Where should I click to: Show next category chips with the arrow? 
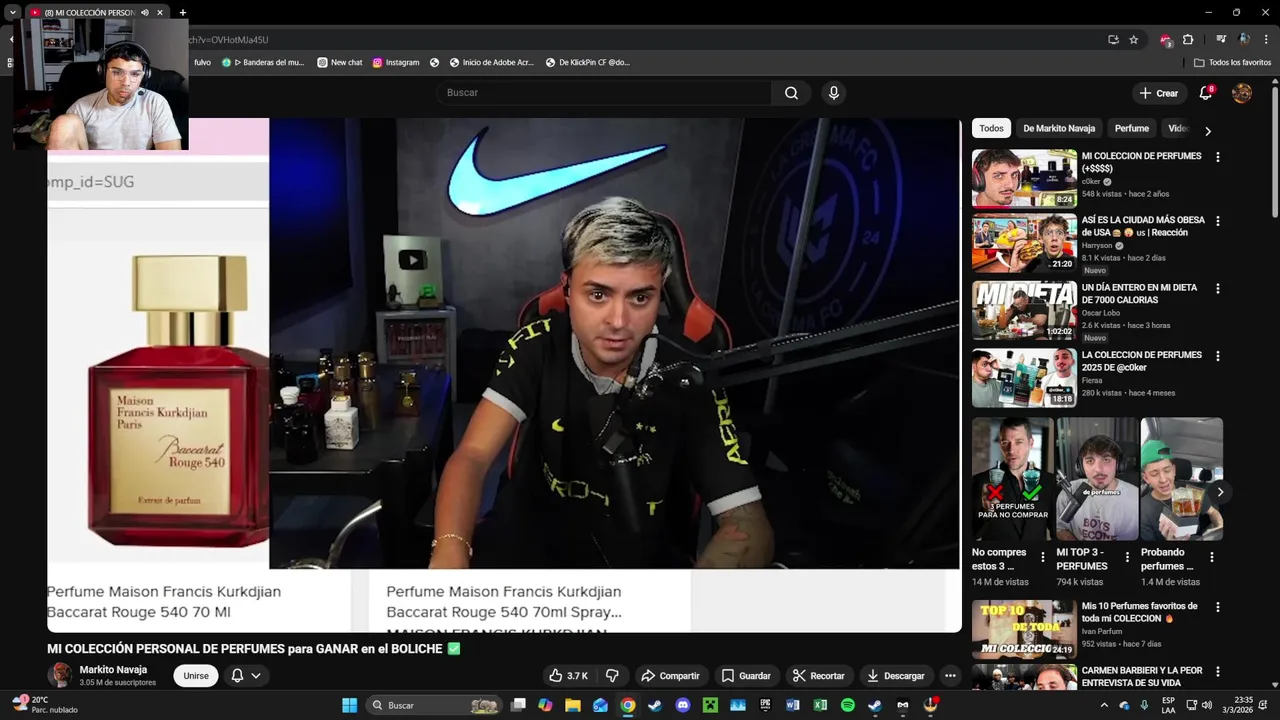click(1207, 131)
